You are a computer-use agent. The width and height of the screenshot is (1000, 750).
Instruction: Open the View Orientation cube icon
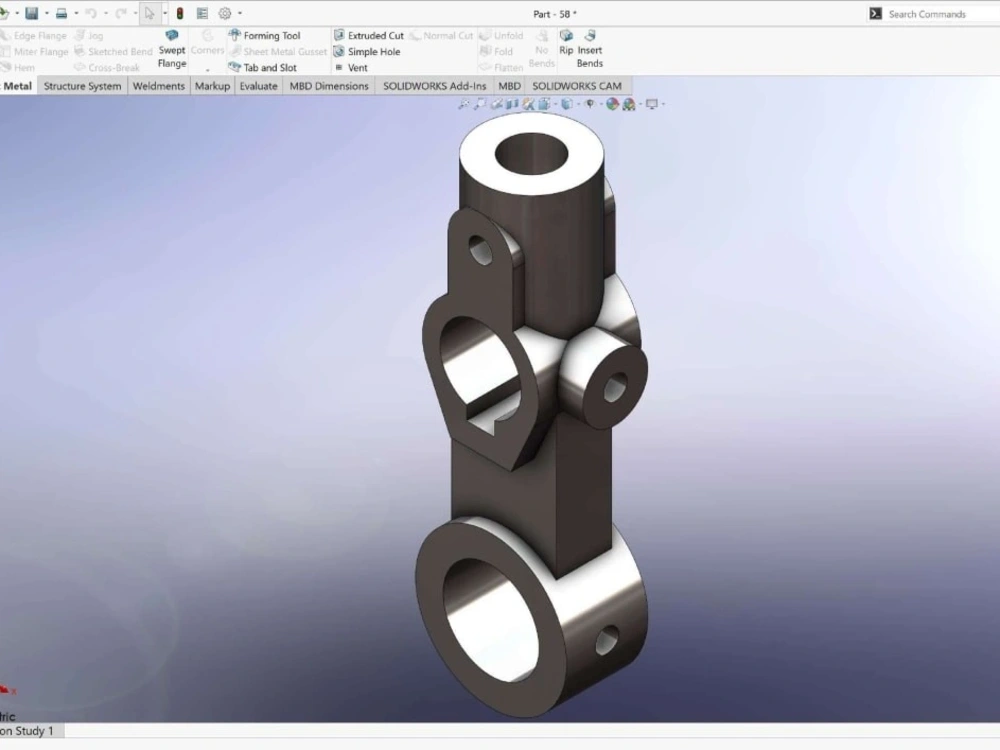tap(544, 104)
